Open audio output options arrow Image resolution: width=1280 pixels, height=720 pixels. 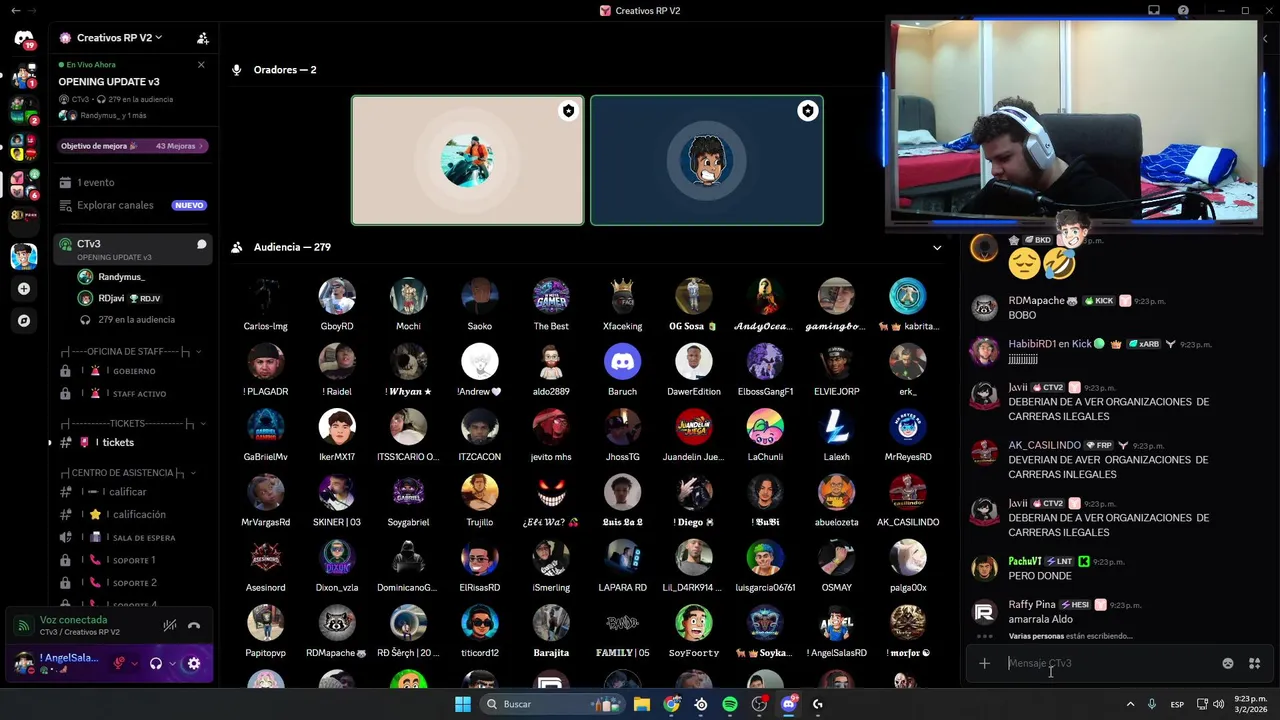172,663
